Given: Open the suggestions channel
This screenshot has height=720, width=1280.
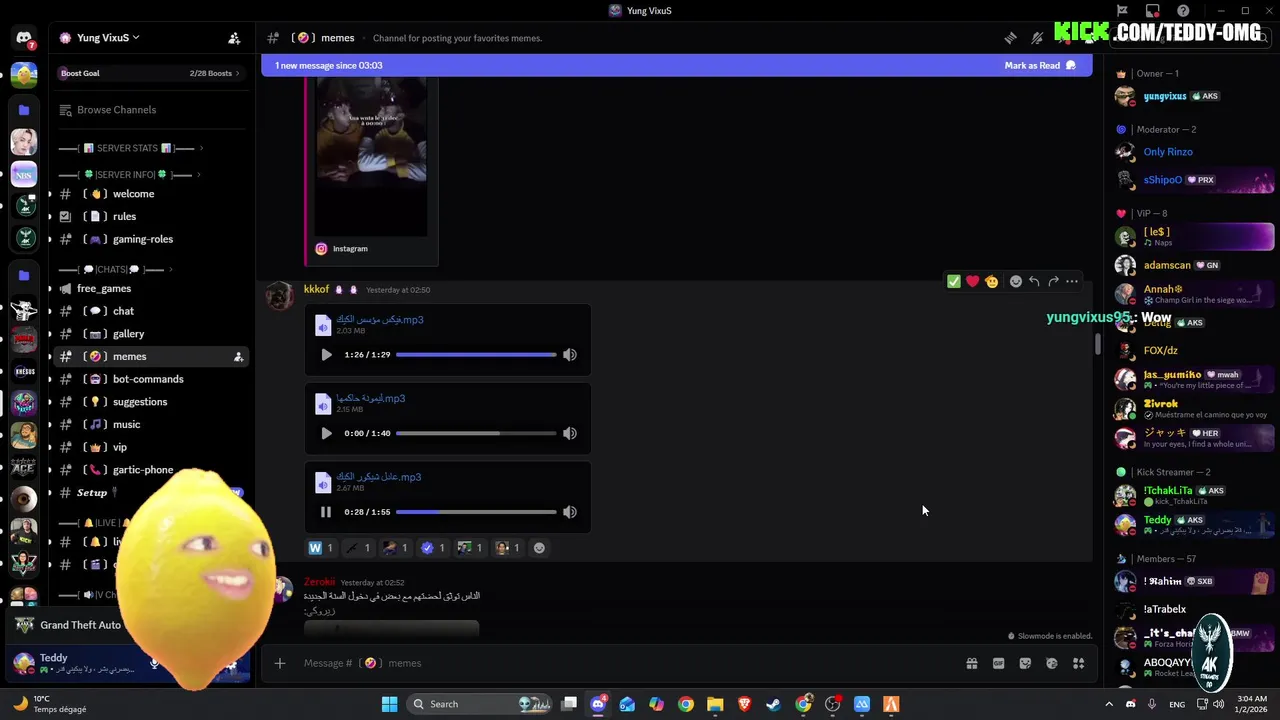Looking at the screenshot, I should (150, 402).
